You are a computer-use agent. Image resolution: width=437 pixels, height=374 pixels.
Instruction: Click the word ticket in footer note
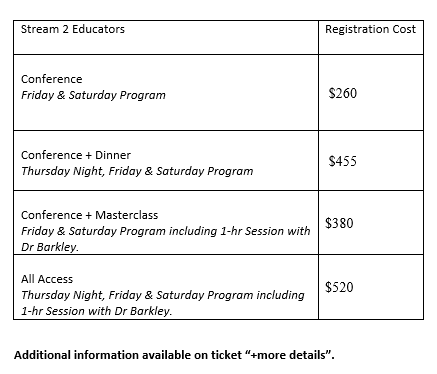[227, 355]
